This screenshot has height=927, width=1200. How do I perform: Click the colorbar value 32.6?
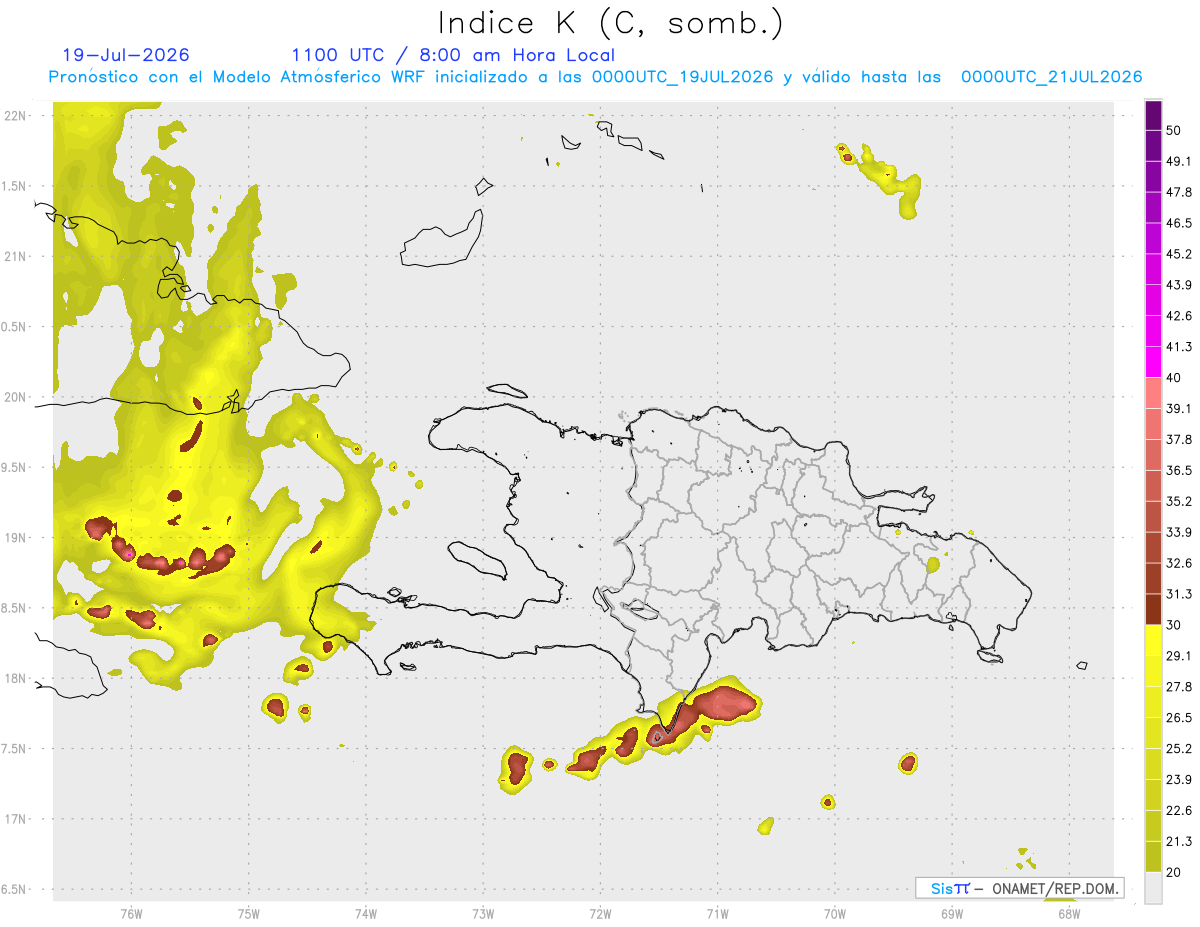1179,563
